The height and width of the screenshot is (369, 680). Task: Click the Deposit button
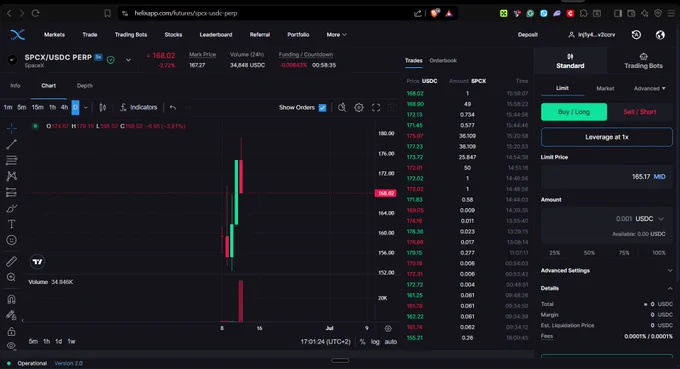527,35
